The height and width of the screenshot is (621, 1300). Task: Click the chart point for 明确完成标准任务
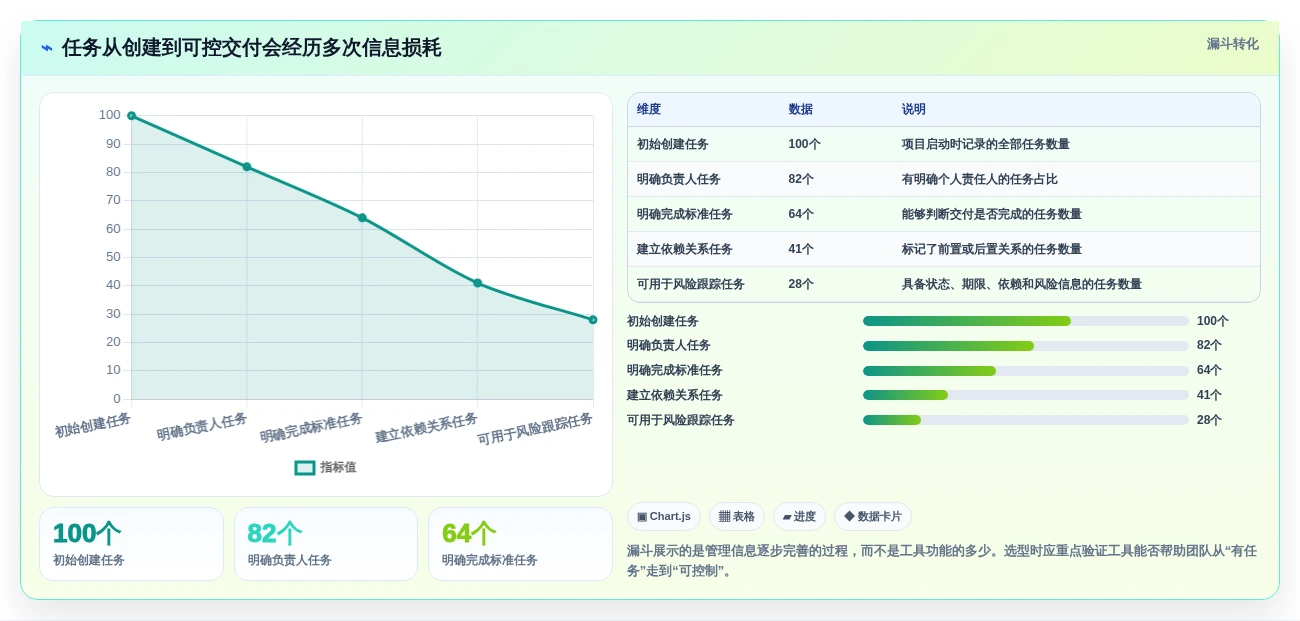[362, 218]
